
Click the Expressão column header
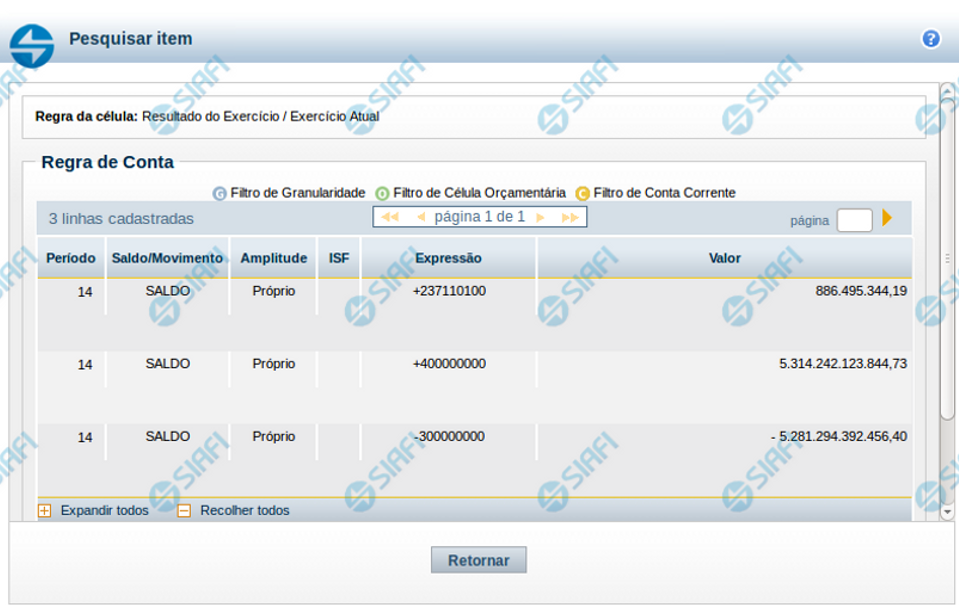click(448, 258)
